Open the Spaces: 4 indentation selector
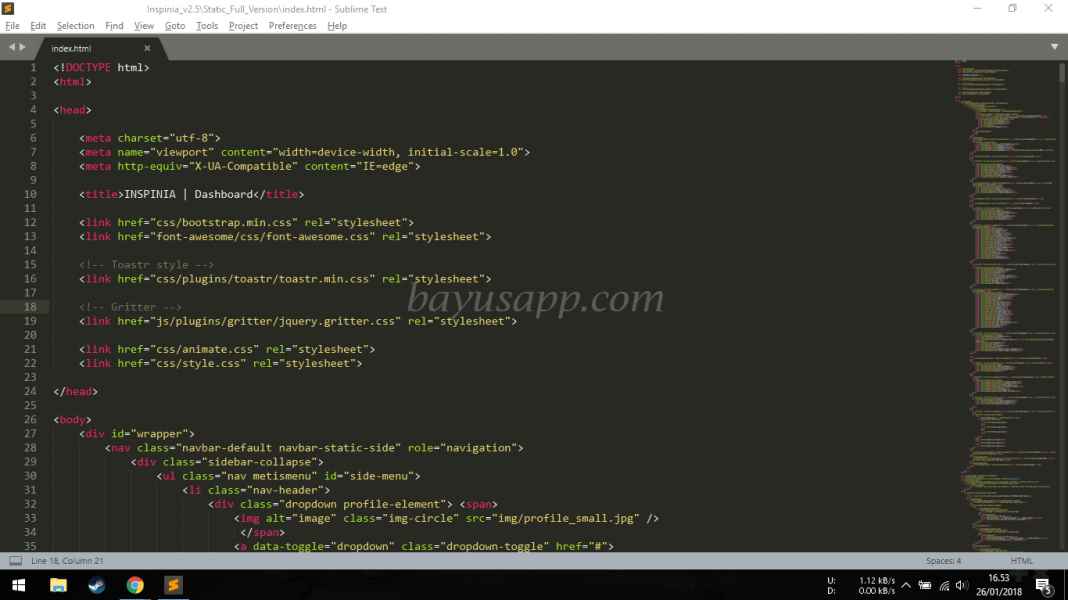Viewport: 1068px width, 600px height. 943,561
